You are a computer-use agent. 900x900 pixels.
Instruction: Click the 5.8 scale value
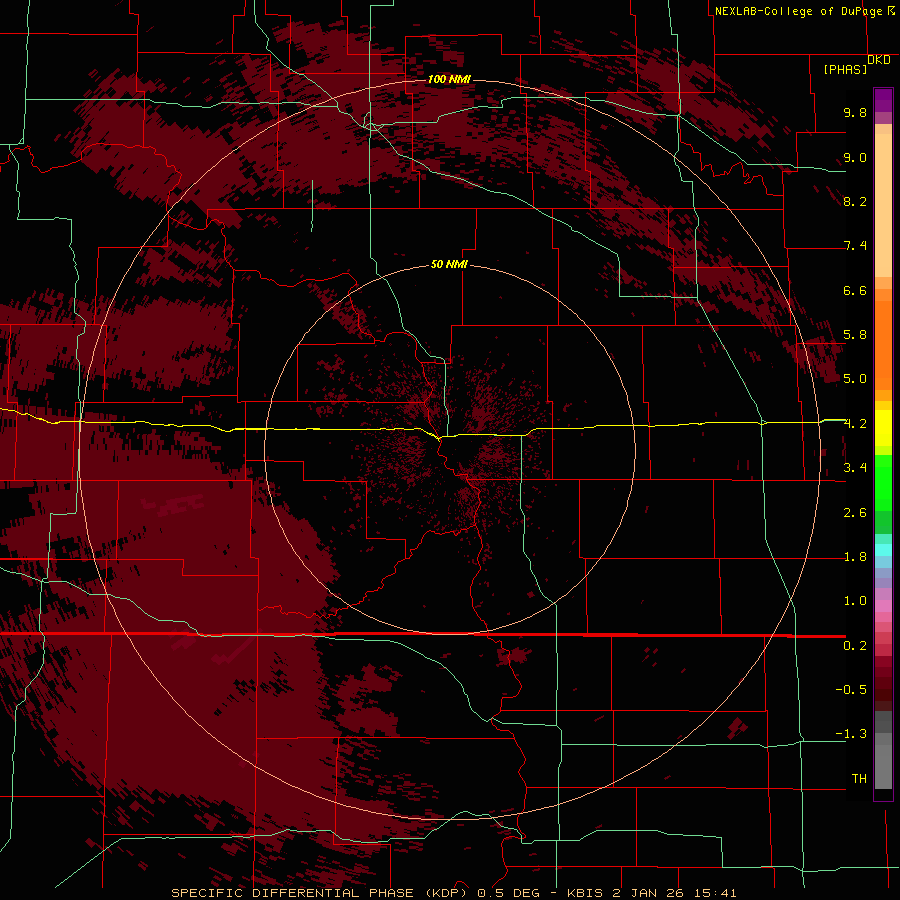click(855, 335)
